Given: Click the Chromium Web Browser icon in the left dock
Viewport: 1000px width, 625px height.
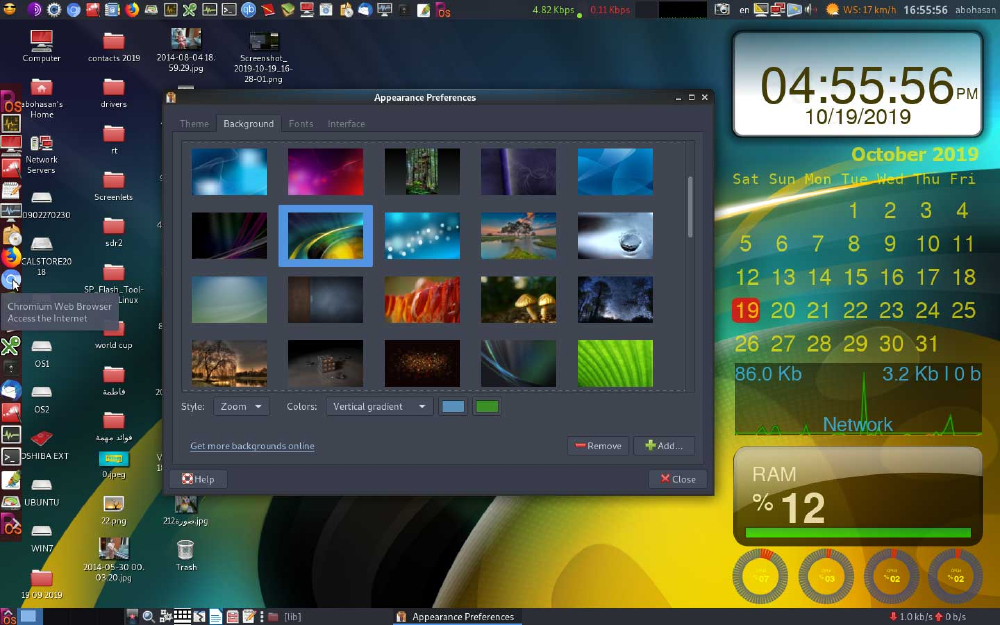Looking at the screenshot, I should pyautogui.click(x=11, y=279).
